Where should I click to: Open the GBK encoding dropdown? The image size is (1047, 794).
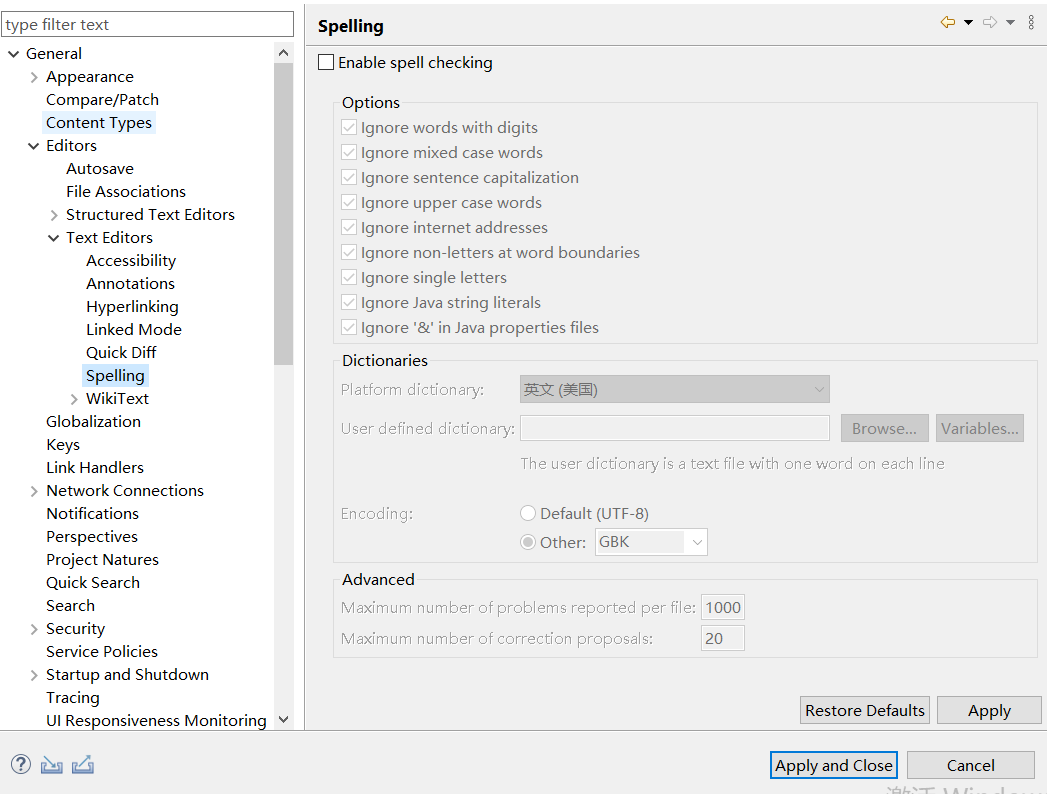tap(651, 542)
